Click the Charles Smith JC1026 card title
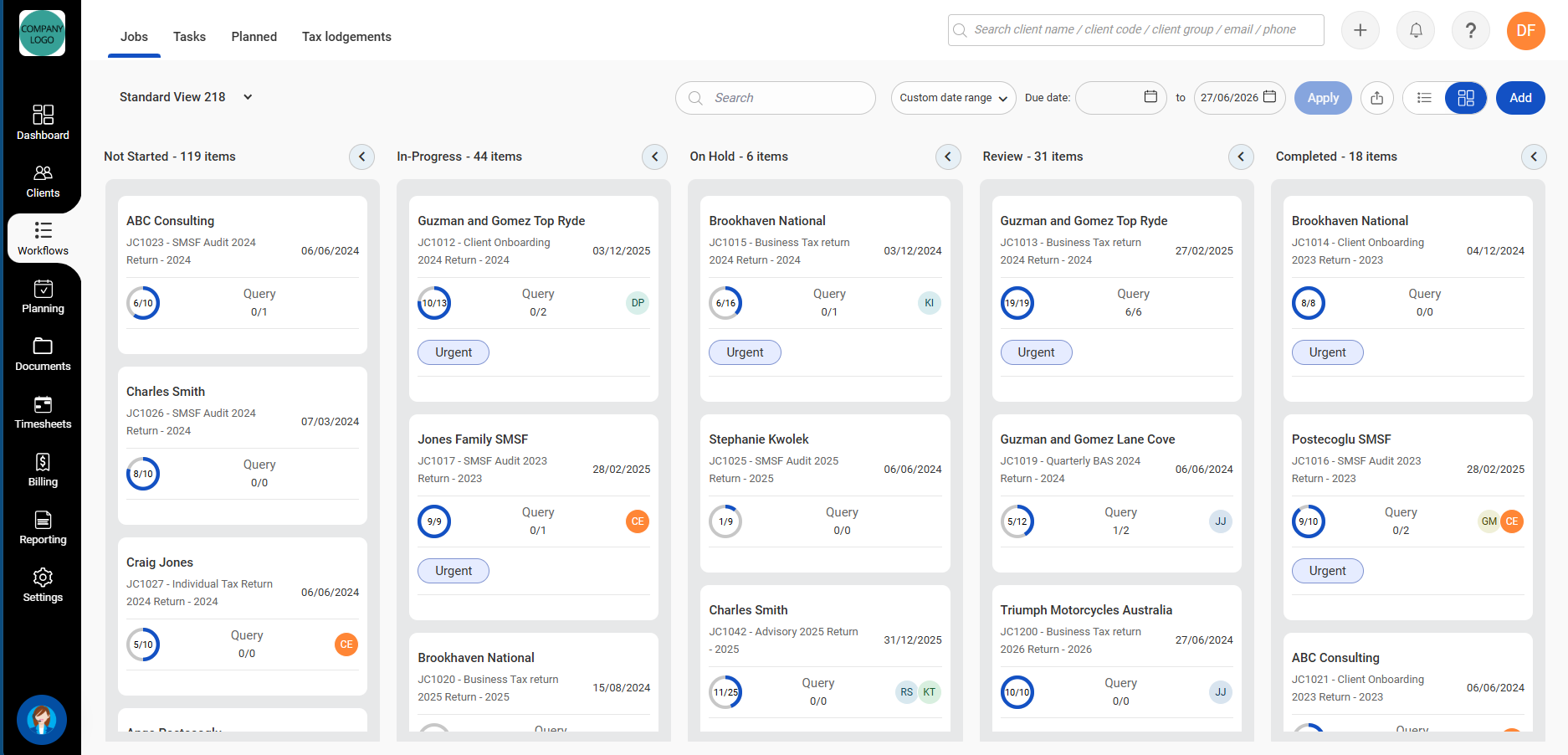The width and height of the screenshot is (1568, 755). [x=166, y=392]
